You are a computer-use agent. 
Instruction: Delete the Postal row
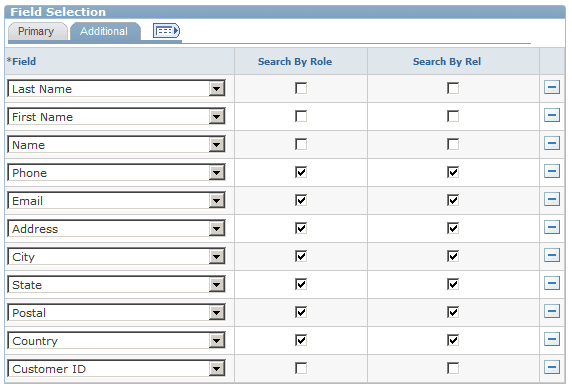click(x=552, y=311)
